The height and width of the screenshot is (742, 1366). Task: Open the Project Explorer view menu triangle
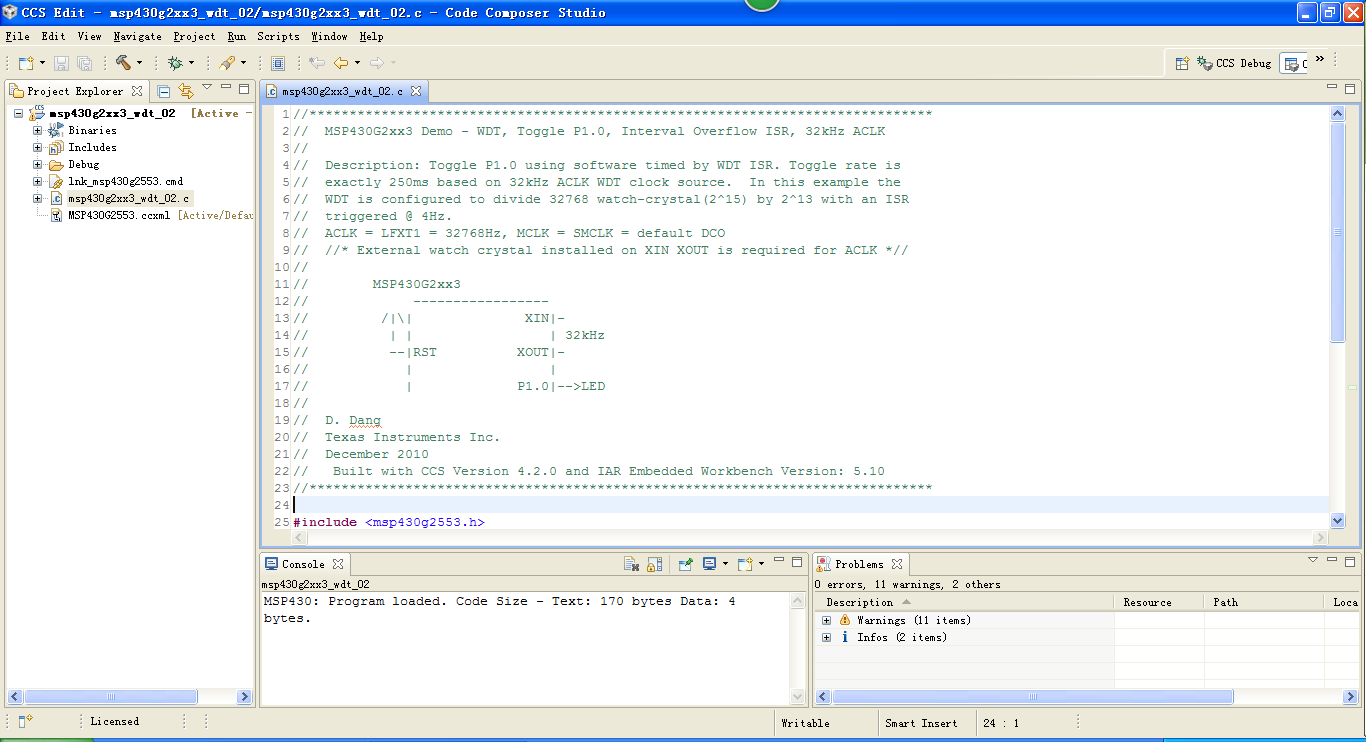pos(207,88)
